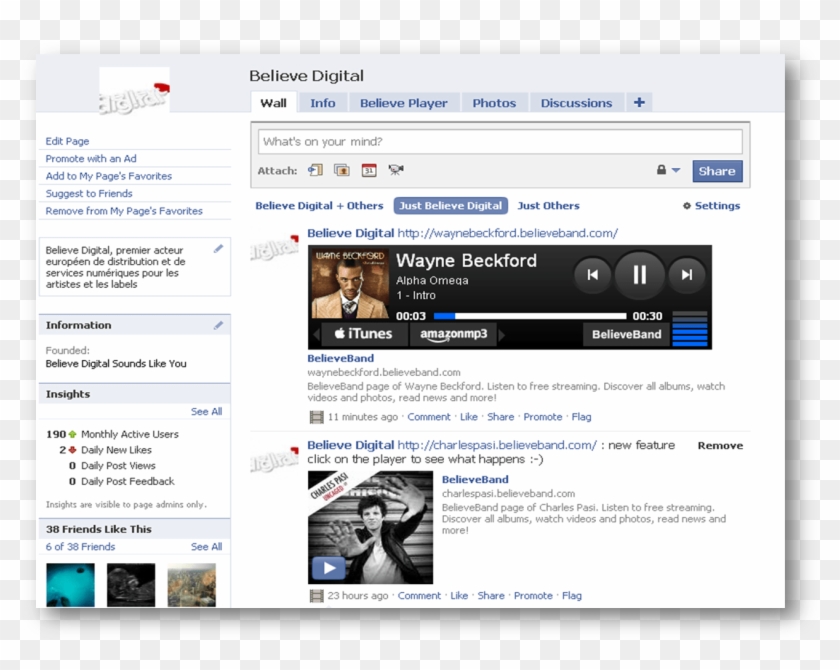Click the Wayne Beckford album cover
The height and width of the screenshot is (670, 840).
350,284
